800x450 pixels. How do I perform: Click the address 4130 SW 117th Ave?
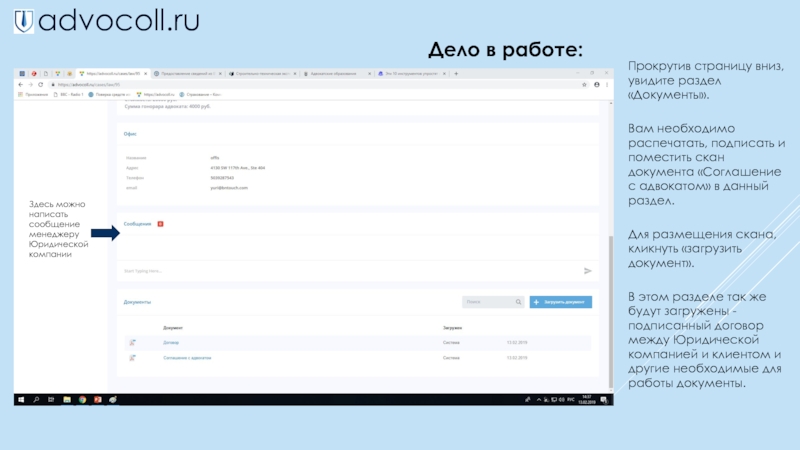[x=238, y=168]
